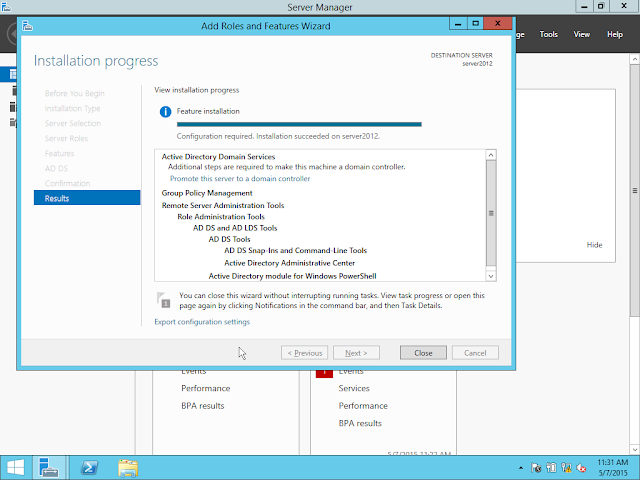This screenshot has height=480, width=640.
Task: Open Server Manager from the taskbar
Action: 49,468
